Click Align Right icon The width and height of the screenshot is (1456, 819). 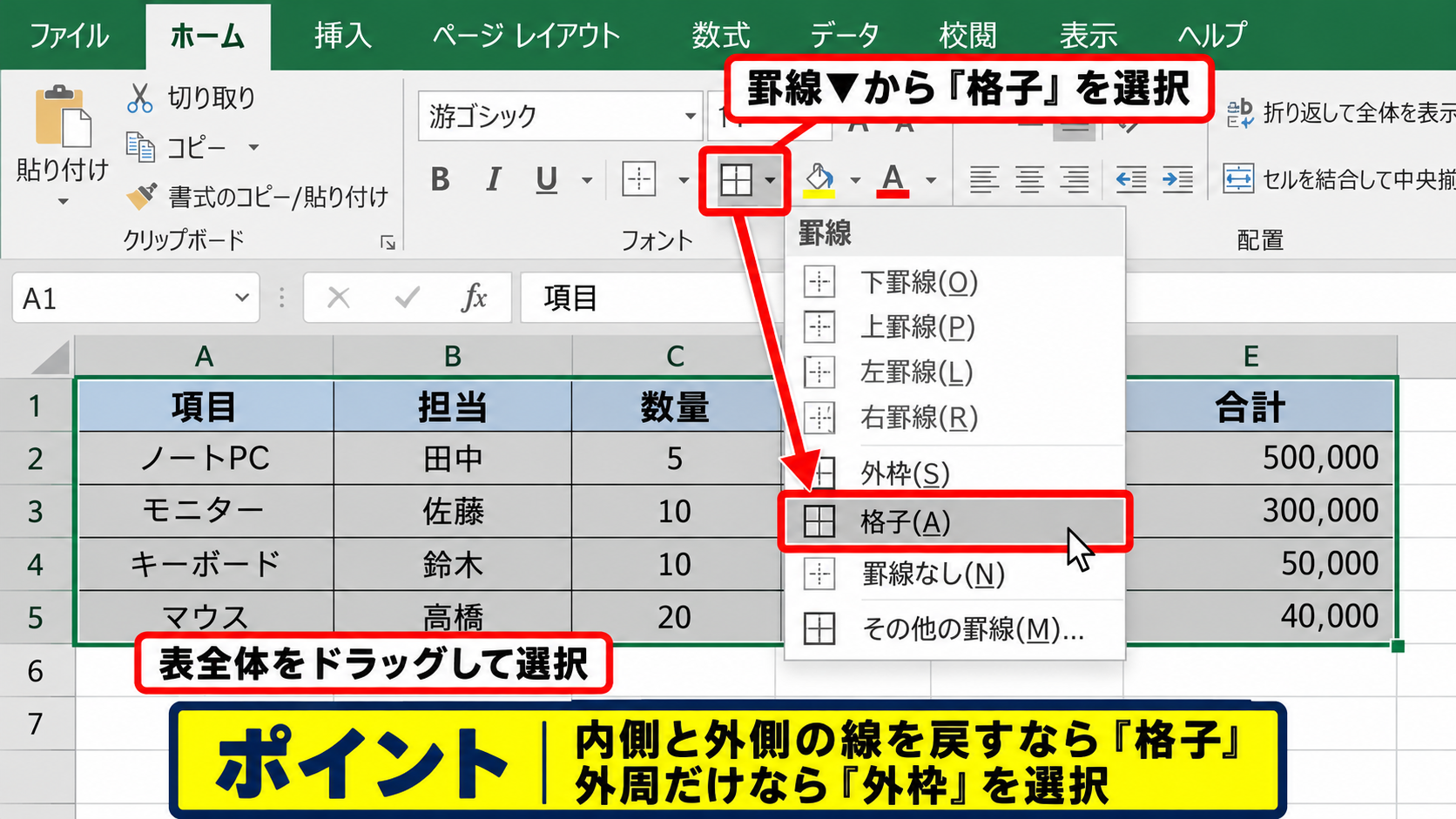(1075, 180)
